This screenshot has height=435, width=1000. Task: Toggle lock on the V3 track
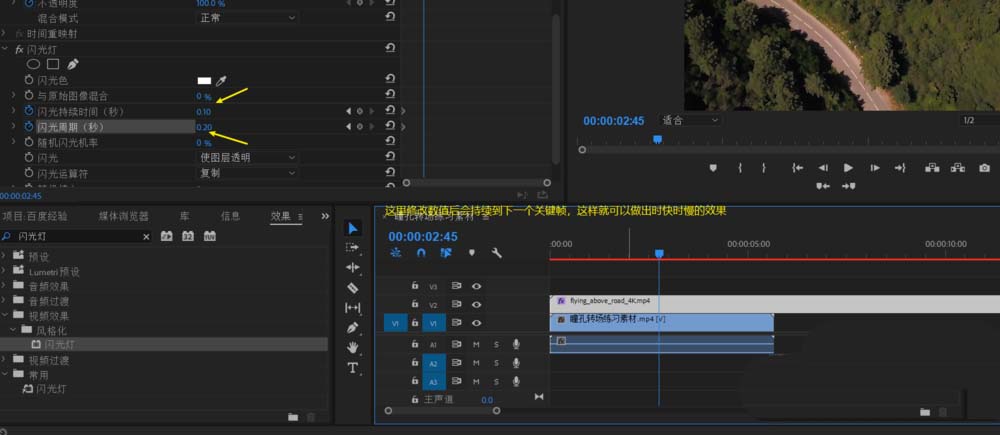[x=414, y=286]
